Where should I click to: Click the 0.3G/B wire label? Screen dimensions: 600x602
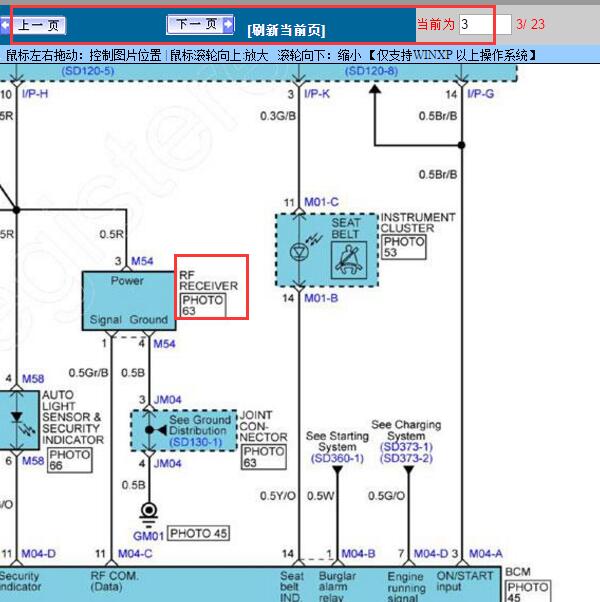point(278,116)
